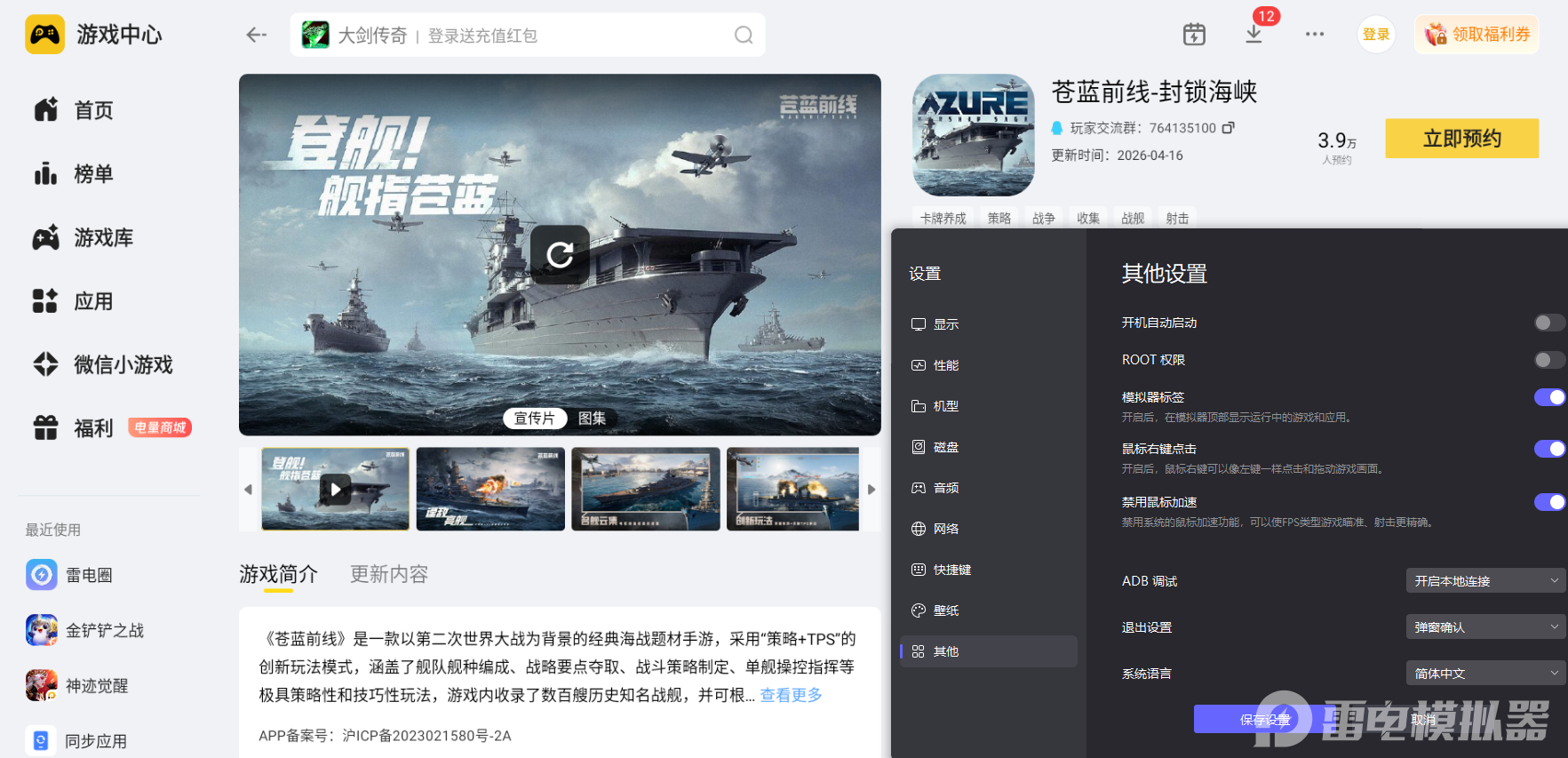Click the Game Center logo icon
The width and height of the screenshot is (1568, 758).
pos(44,35)
